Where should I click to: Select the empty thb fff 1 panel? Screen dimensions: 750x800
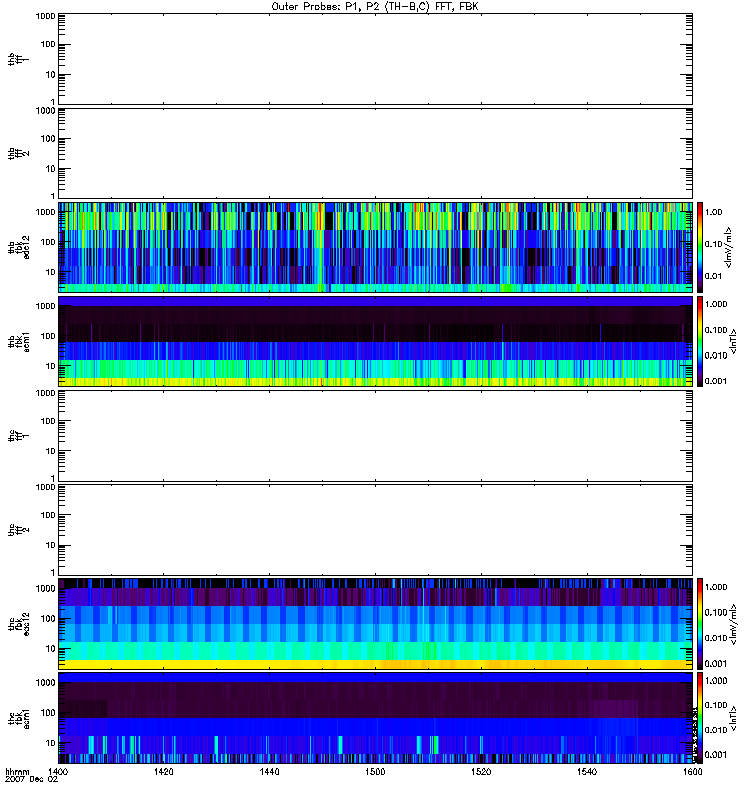375,59
